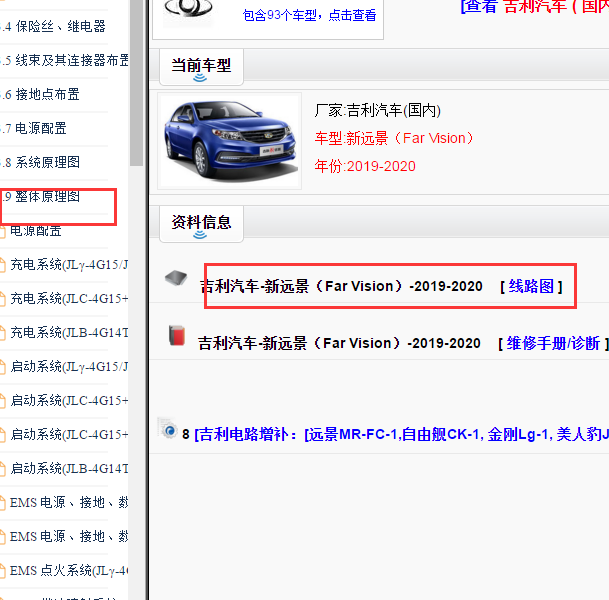Select the 资料信息 tab header

[201, 224]
